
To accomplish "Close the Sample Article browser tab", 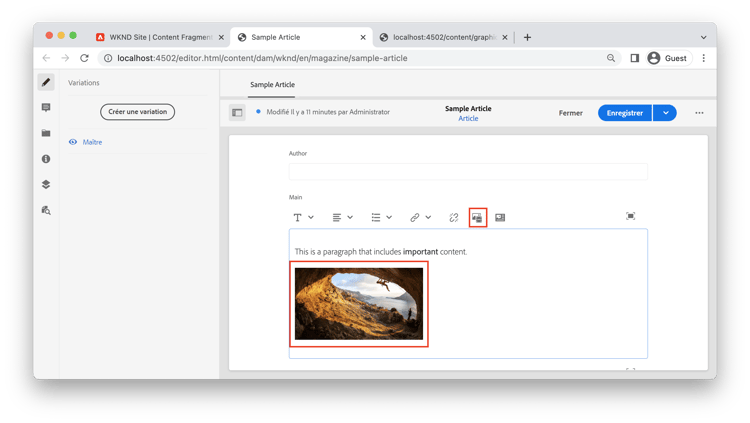I will pos(363,37).
